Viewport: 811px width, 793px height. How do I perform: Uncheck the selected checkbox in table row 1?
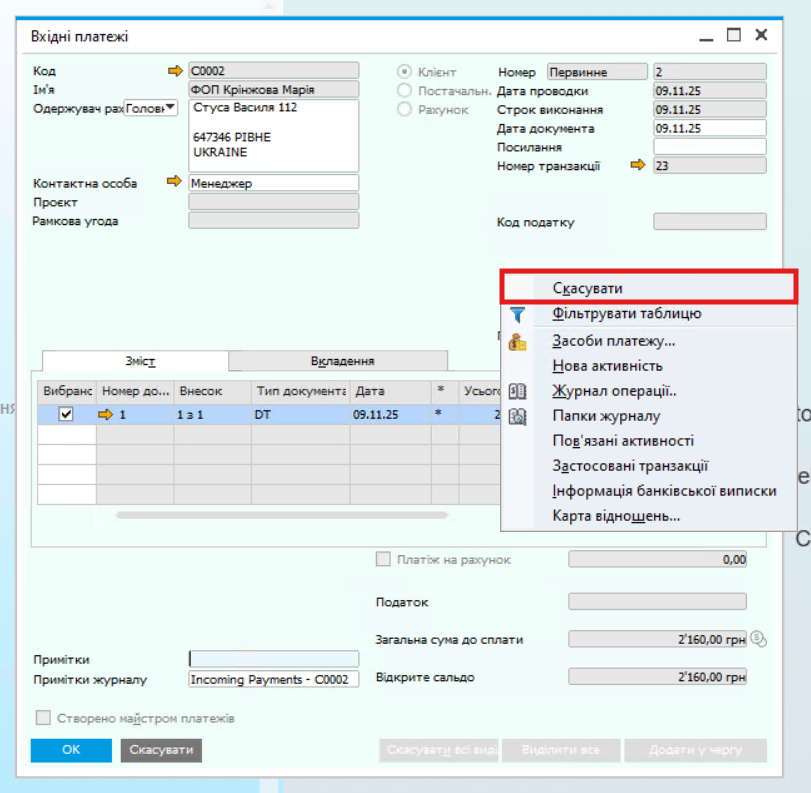click(x=66, y=414)
